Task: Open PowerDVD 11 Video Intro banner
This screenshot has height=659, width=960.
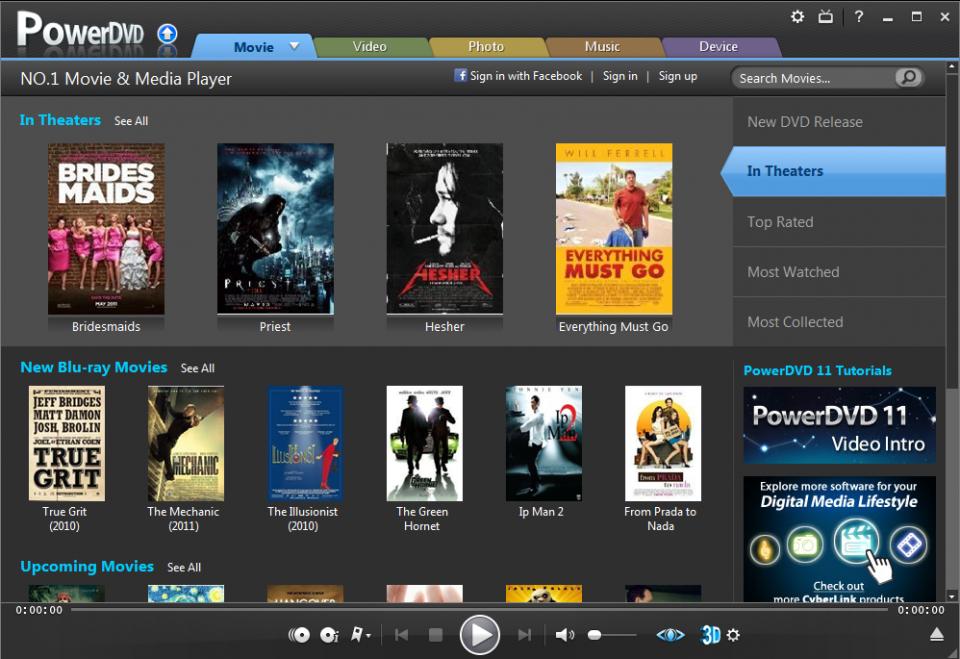Action: coord(839,425)
